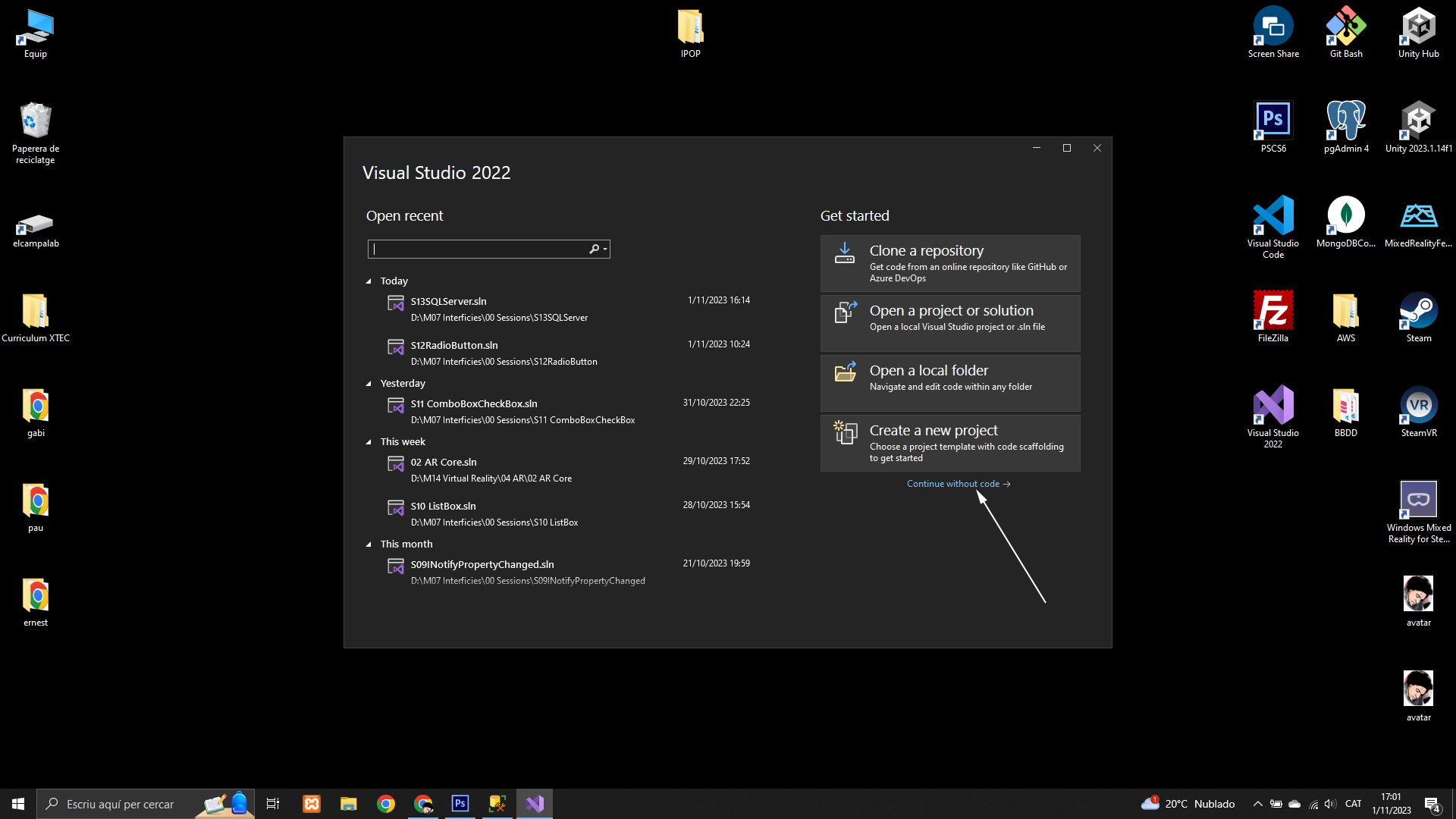Click the Clone a repository icon
Viewport: 1456px width, 819px height.
(x=844, y=253)
